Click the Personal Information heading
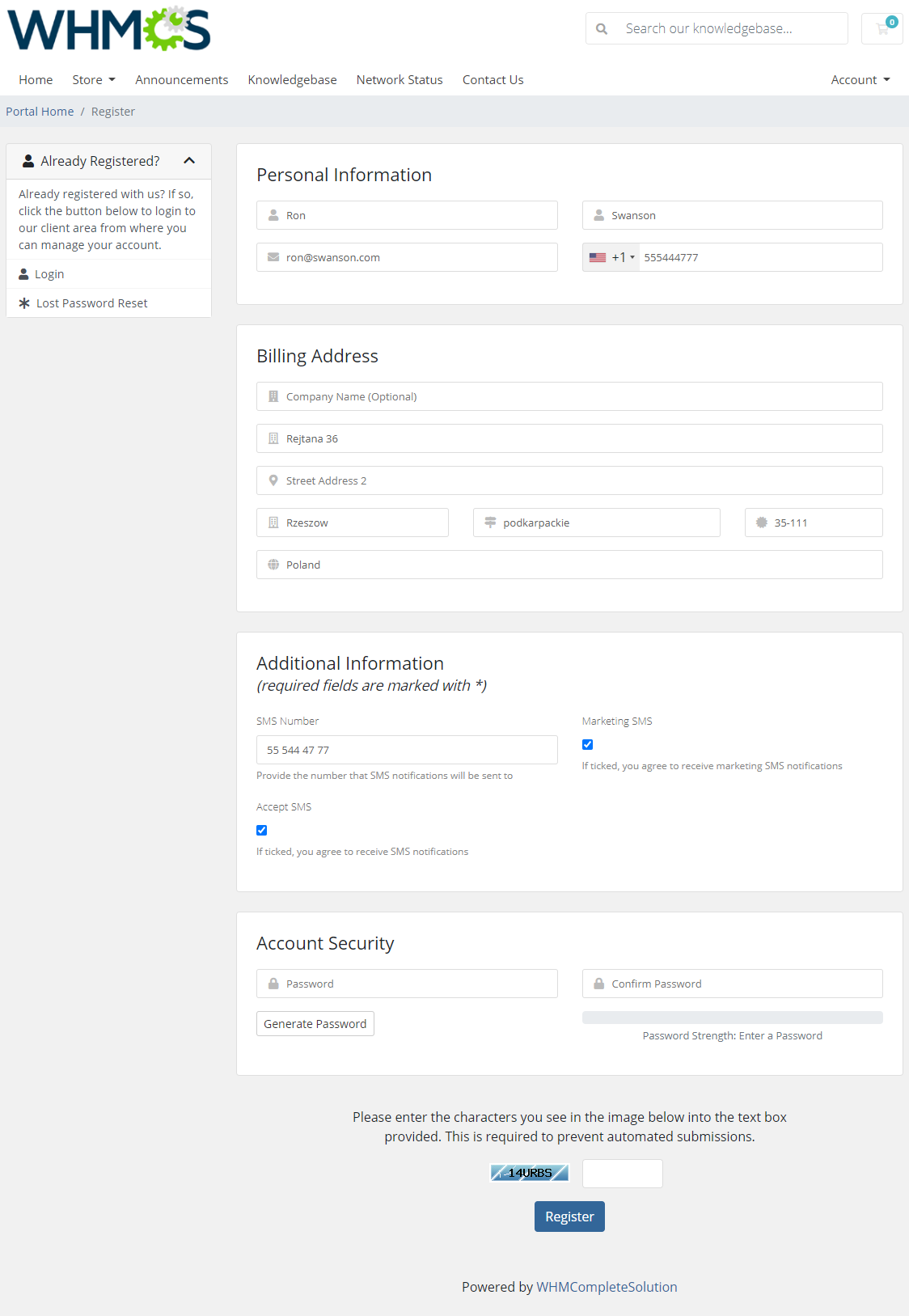This screenshot has height=1316, width=909. pos(345,175)
